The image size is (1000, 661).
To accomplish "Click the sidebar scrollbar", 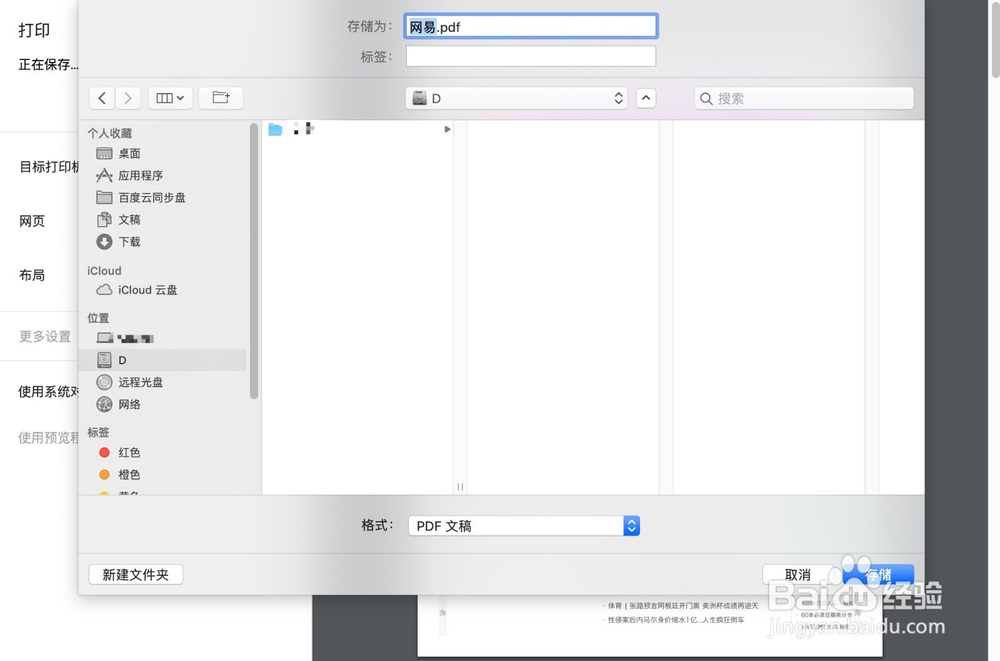I will (254, 262).
